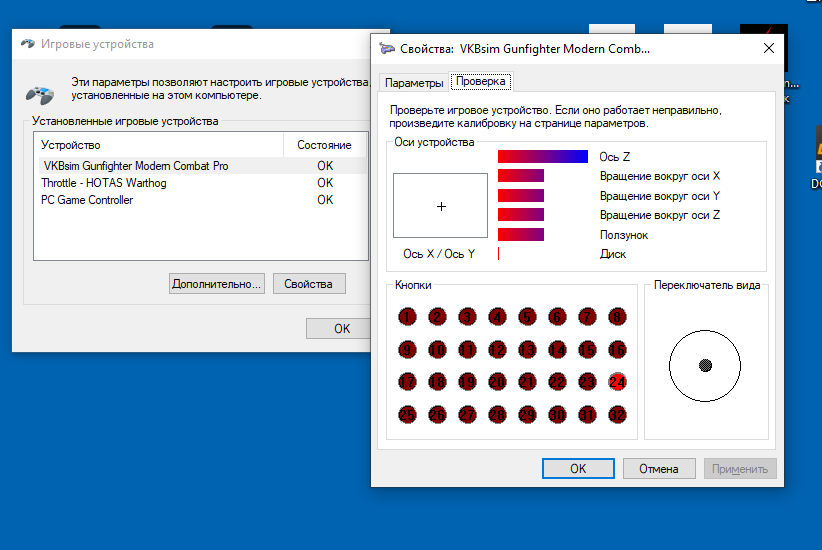Click button indicator 22

tap(557, 382)
